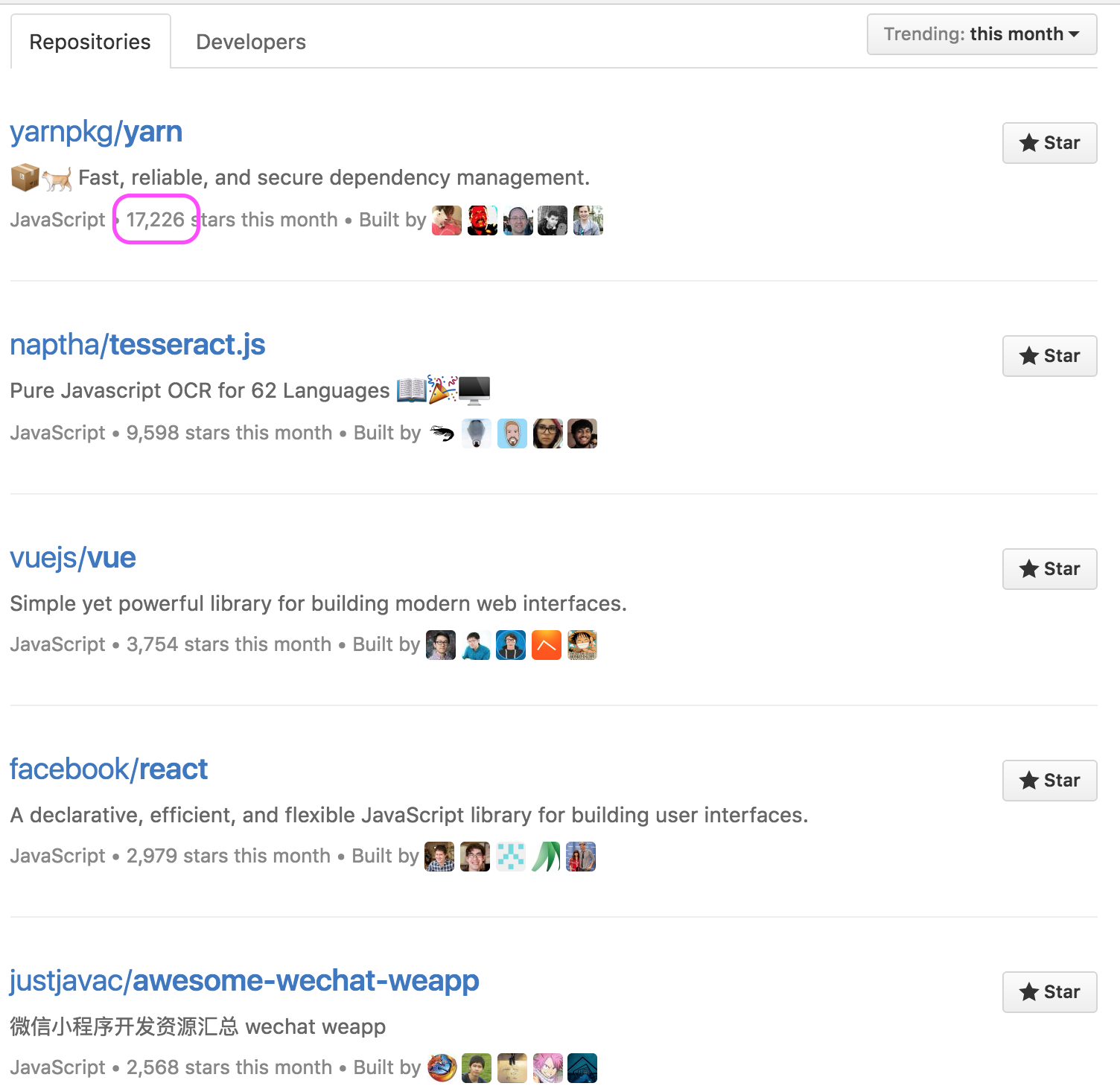The width and height of the screenshot is (1120, 1086).
Task: Click the package box emoji in yarn description
Action: coord(25,178)
